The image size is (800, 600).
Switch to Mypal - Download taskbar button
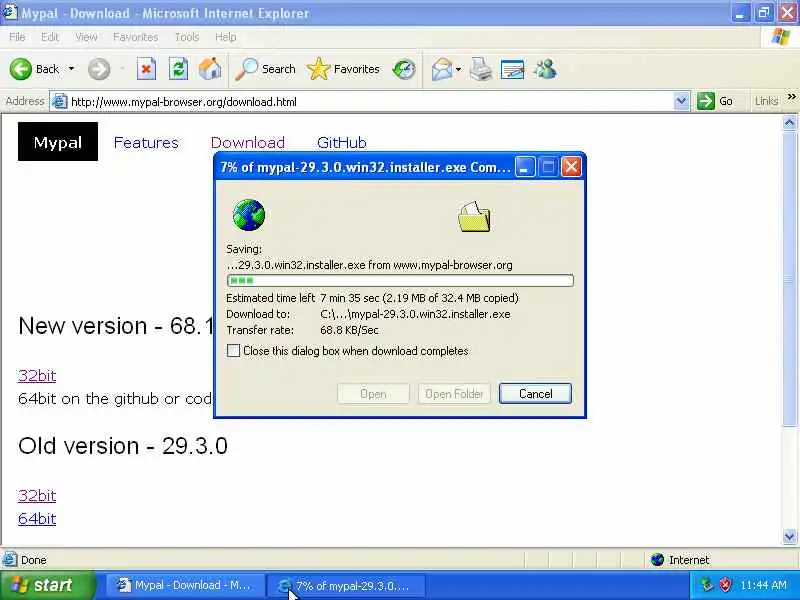coord(184,585)
